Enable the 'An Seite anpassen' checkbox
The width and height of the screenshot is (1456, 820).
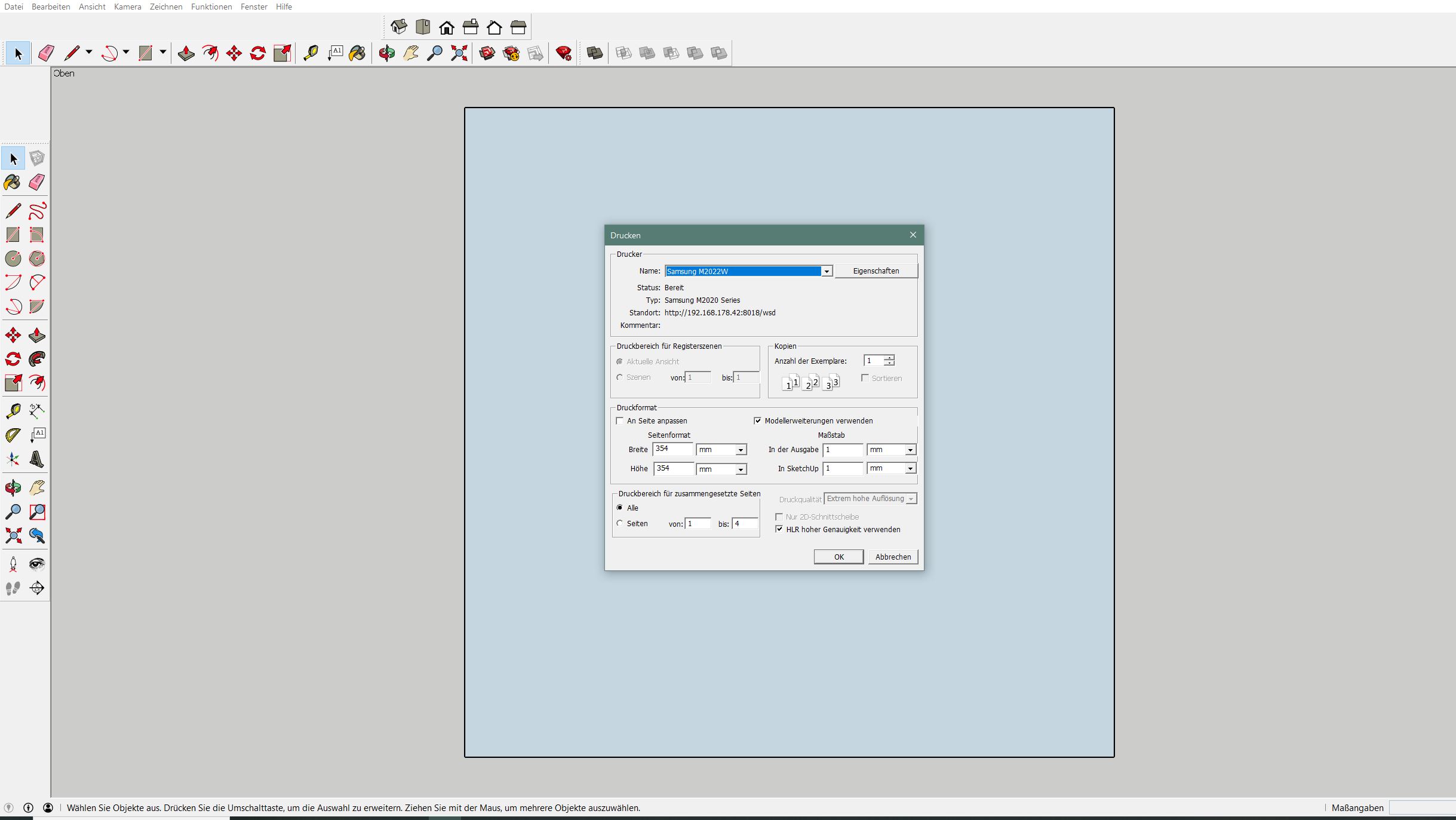click(x=620, y=421)
